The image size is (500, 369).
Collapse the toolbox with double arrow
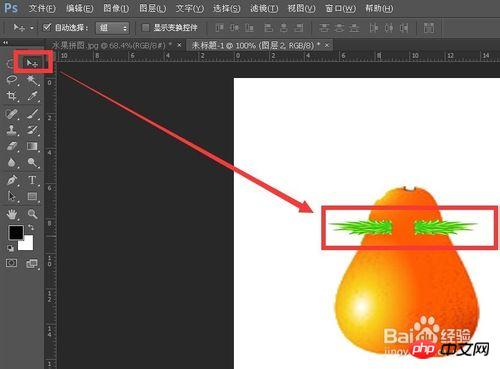5,43
